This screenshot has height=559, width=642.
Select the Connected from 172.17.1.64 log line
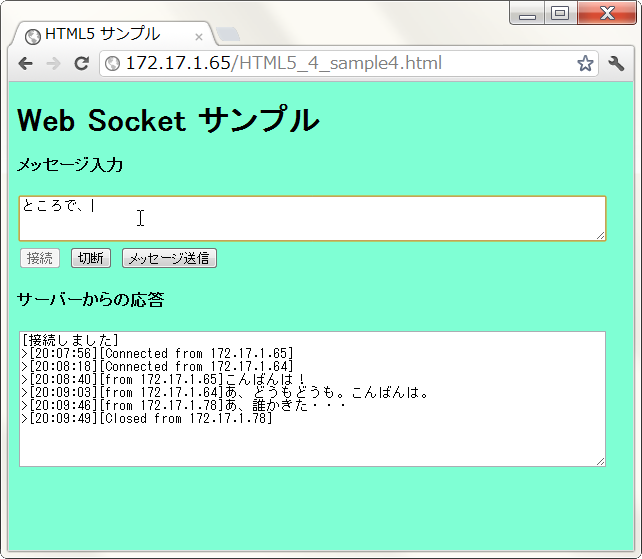(158, 367)
